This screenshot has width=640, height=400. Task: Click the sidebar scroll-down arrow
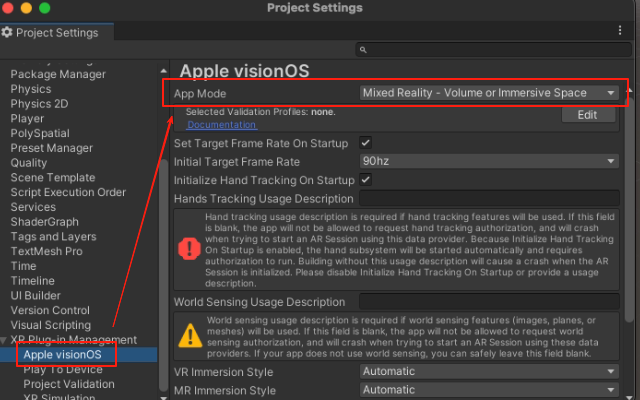(164, 397)
